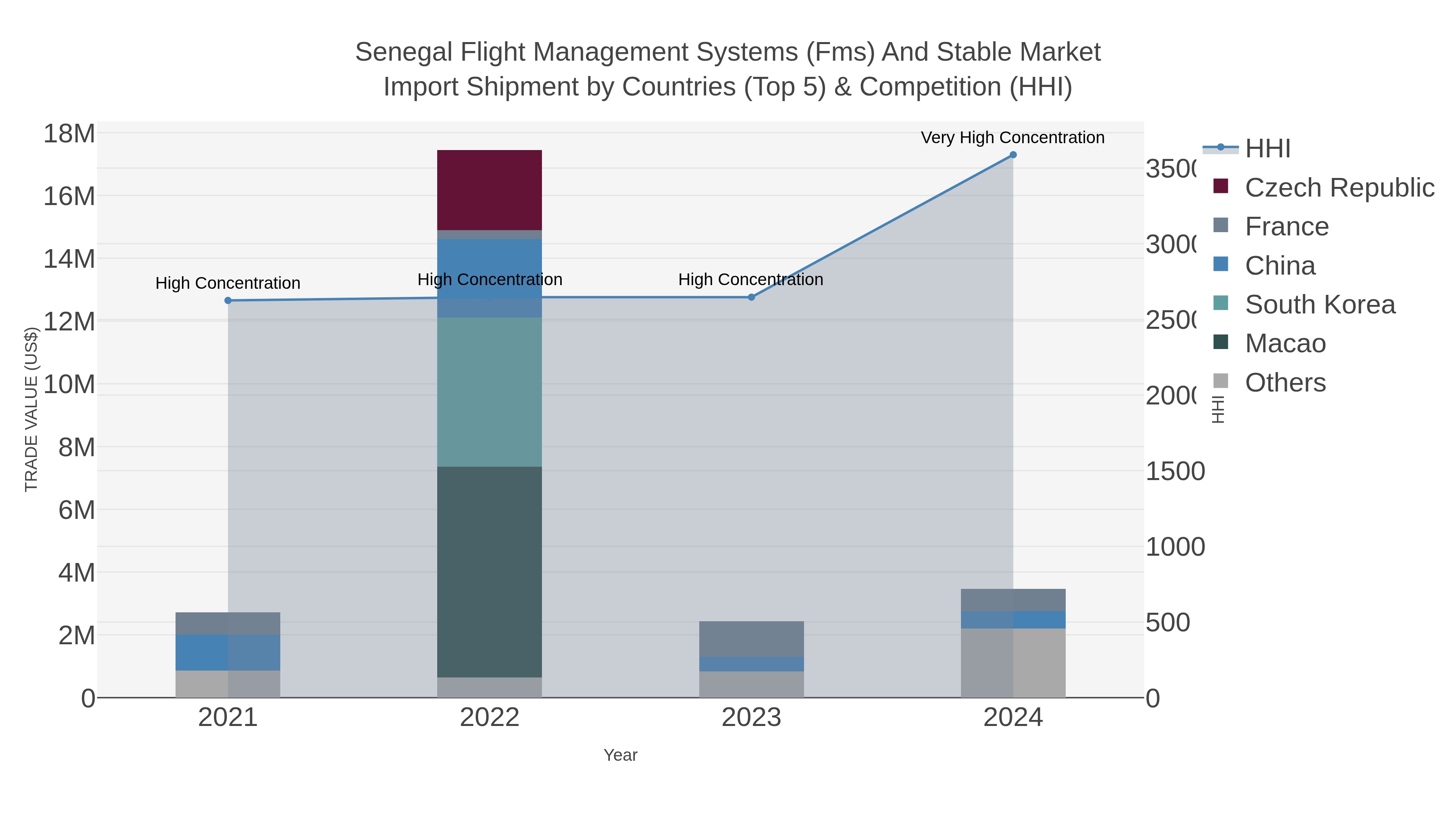Click the 2021 x-axis label

pos(228,718)
